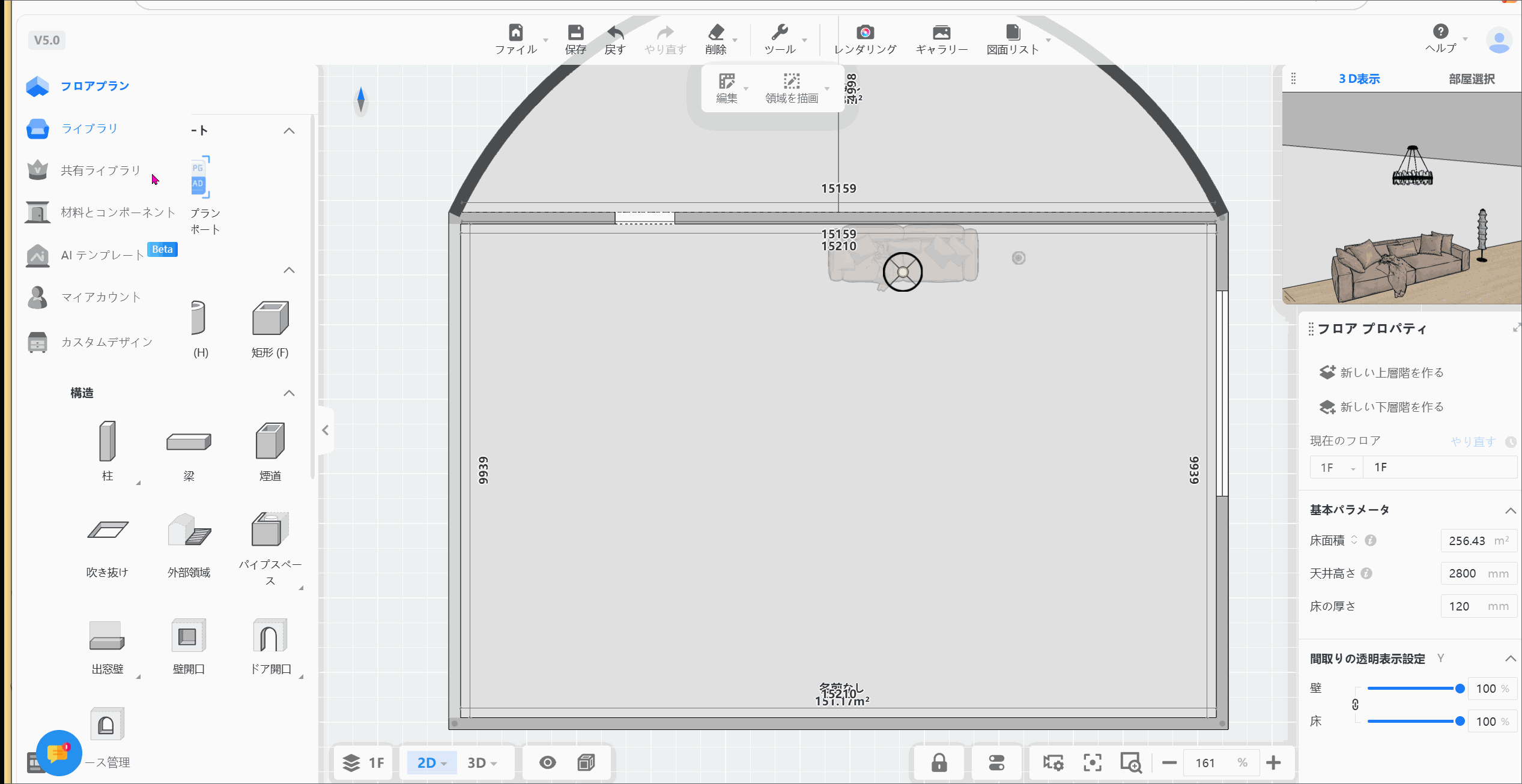The width and height of the screenshot is (1522, 784).
Task: Click the view settings gear icon
Action: click(x=1053, y=763)
